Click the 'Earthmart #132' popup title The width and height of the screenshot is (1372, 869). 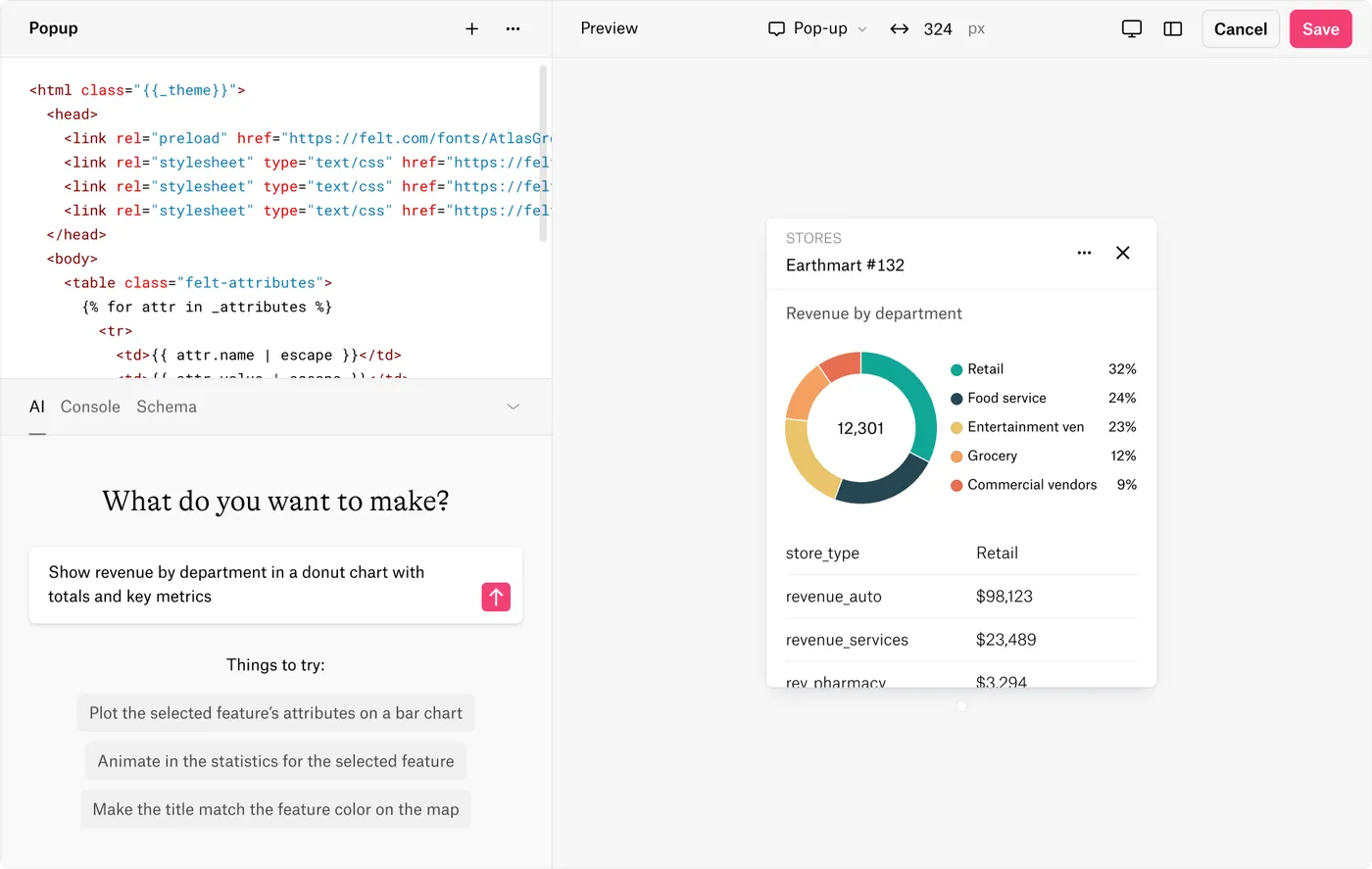tap(845, 266)
